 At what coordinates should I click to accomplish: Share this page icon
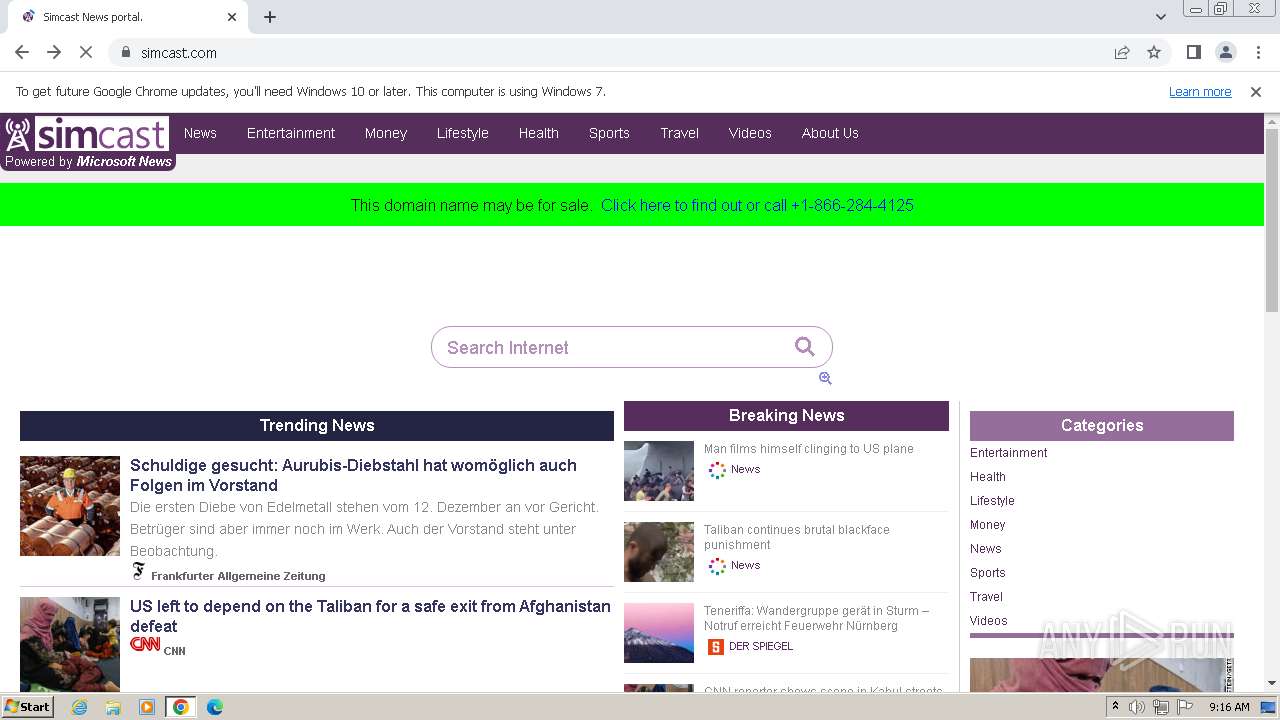(x=1122, y=52)
